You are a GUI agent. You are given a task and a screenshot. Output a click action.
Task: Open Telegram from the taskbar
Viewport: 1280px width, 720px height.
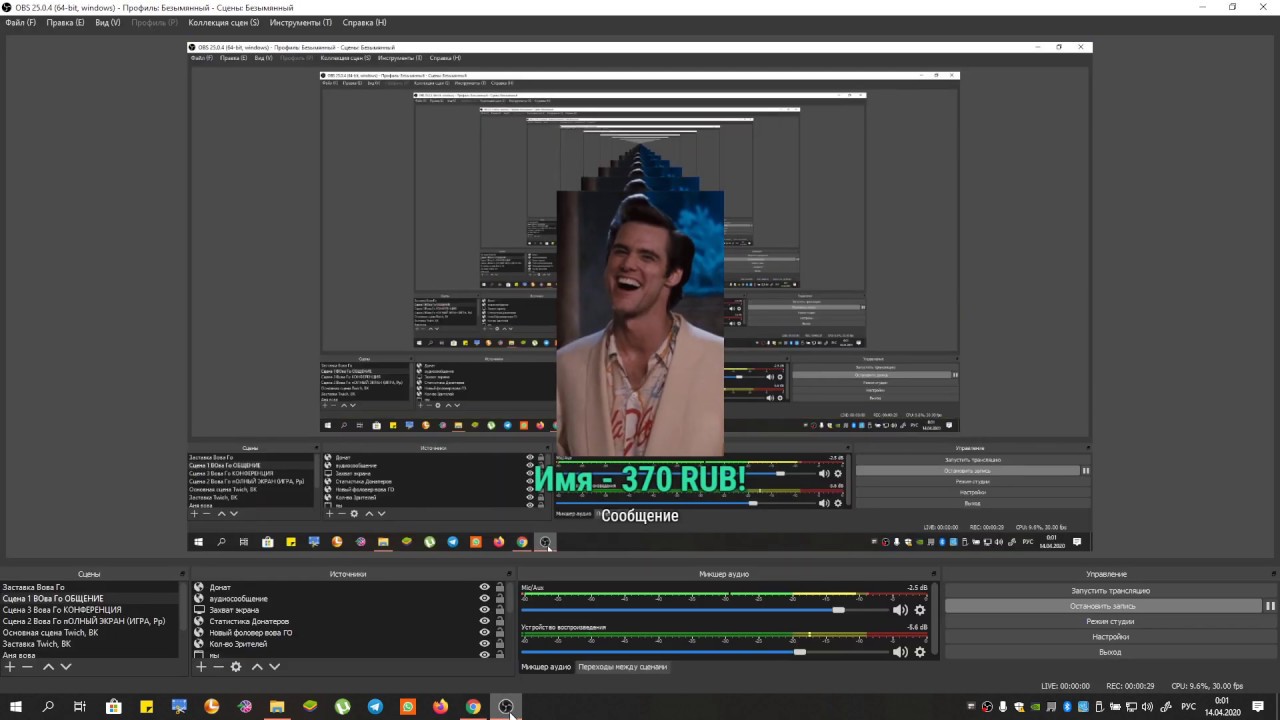[375, 707]
